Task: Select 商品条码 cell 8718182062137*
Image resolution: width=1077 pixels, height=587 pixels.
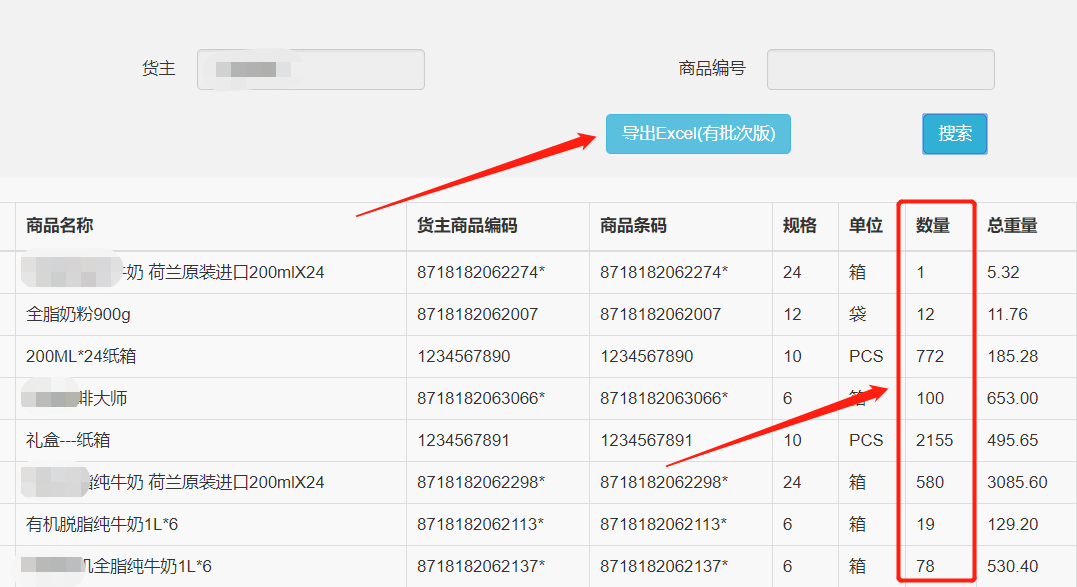Action: pos(664,566)
